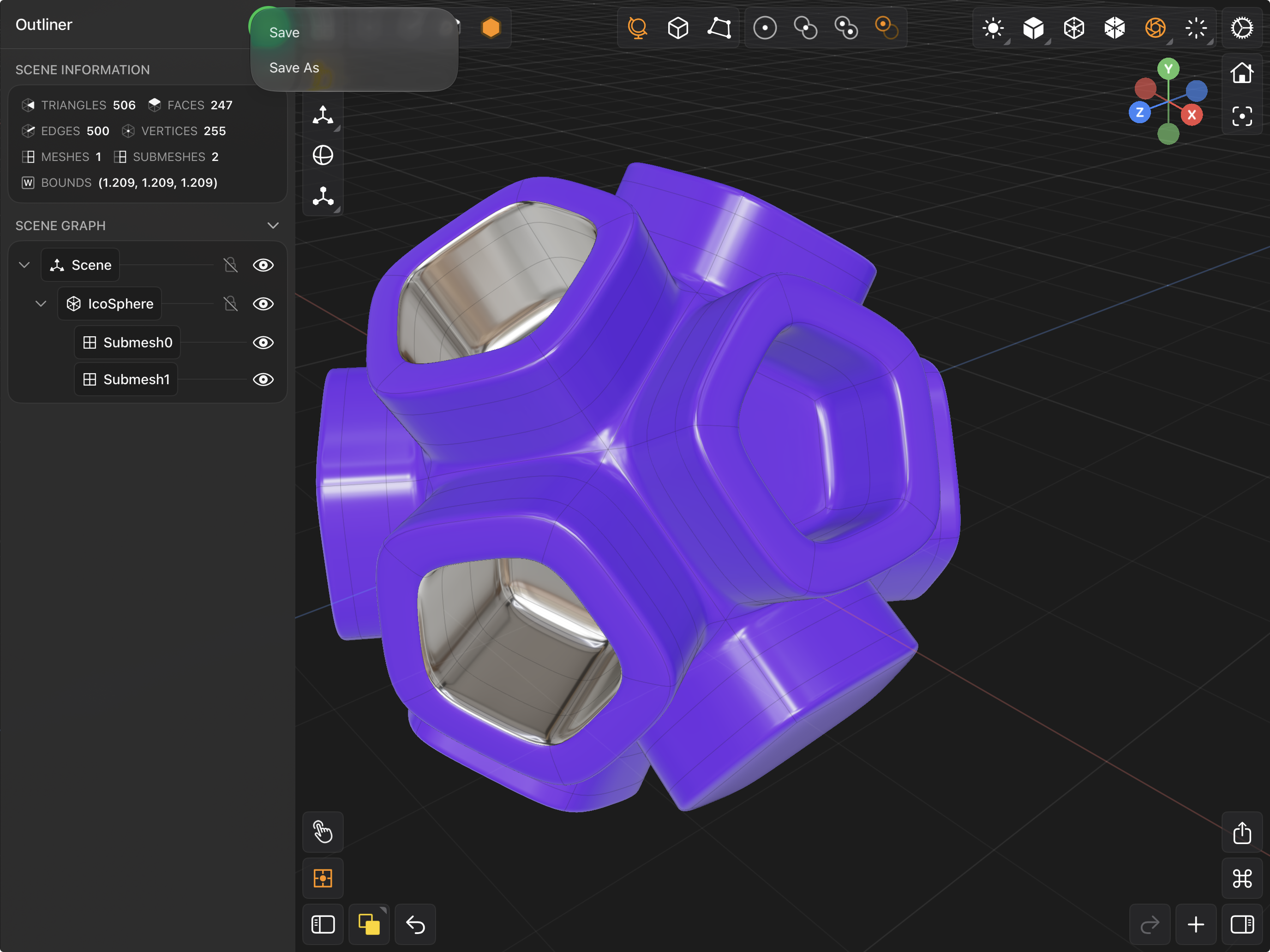The width and height of the screenshot is (1270, 952).
Task: Select the IcoSphere tree item
Action: pyautogui.click(x=110, y=303)
